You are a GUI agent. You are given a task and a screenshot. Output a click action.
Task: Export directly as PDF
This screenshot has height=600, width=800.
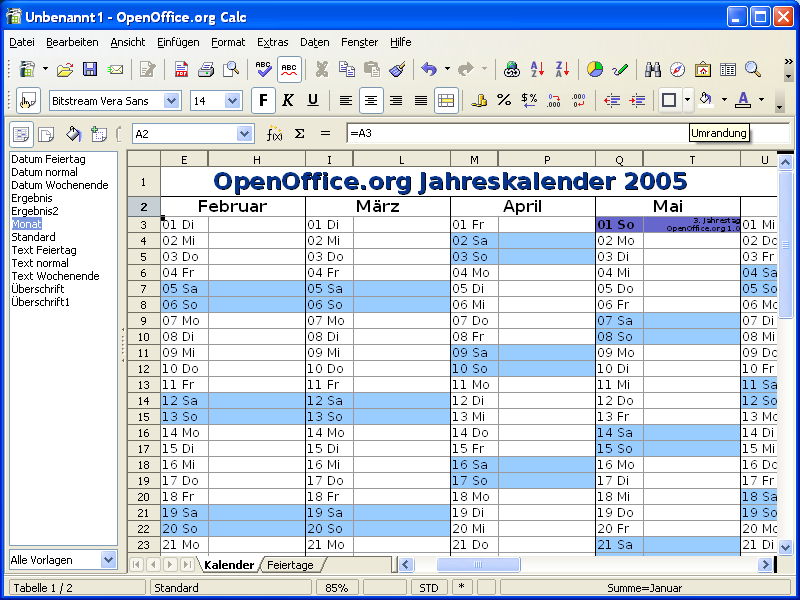[181, 69]
